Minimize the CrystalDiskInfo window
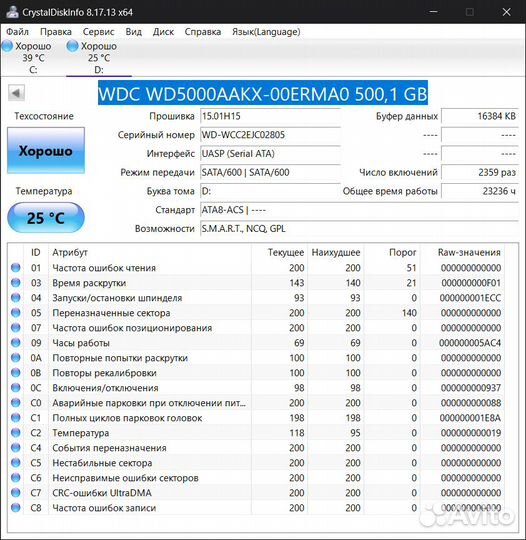Screen dimensions: 526x540 click(434, 12)
